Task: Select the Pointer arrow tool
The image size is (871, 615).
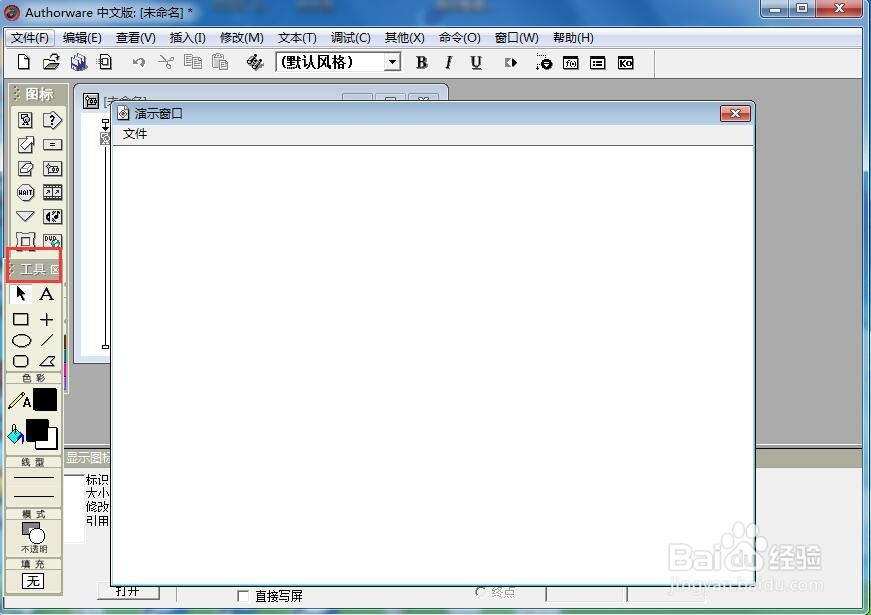Action: tap(21, 293)
